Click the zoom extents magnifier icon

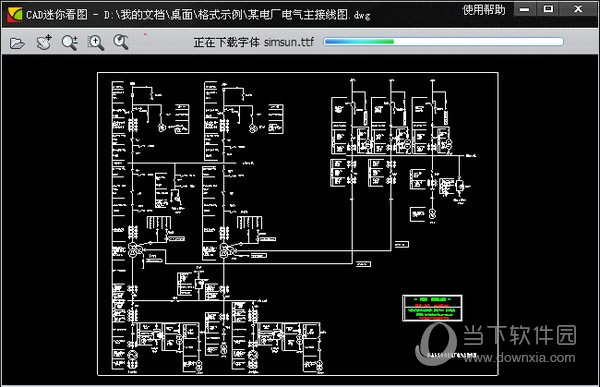(x=121, y=42)
